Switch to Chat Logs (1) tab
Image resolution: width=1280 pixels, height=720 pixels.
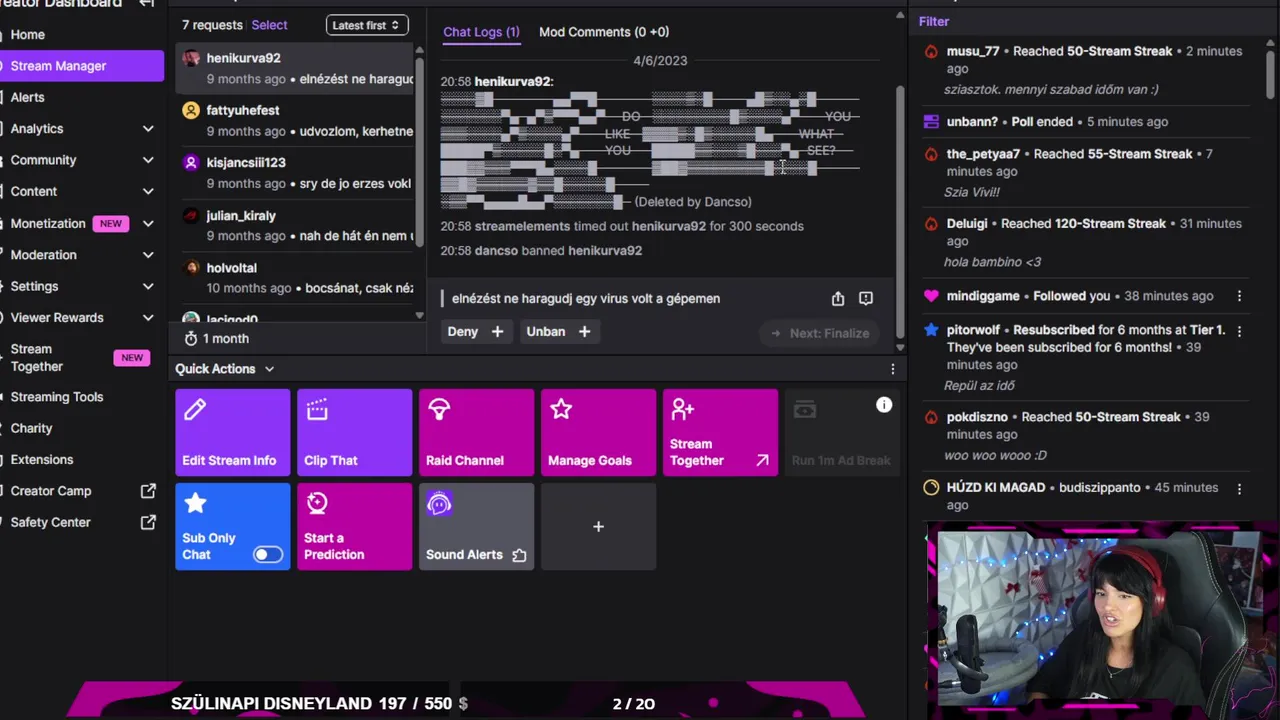481,32
